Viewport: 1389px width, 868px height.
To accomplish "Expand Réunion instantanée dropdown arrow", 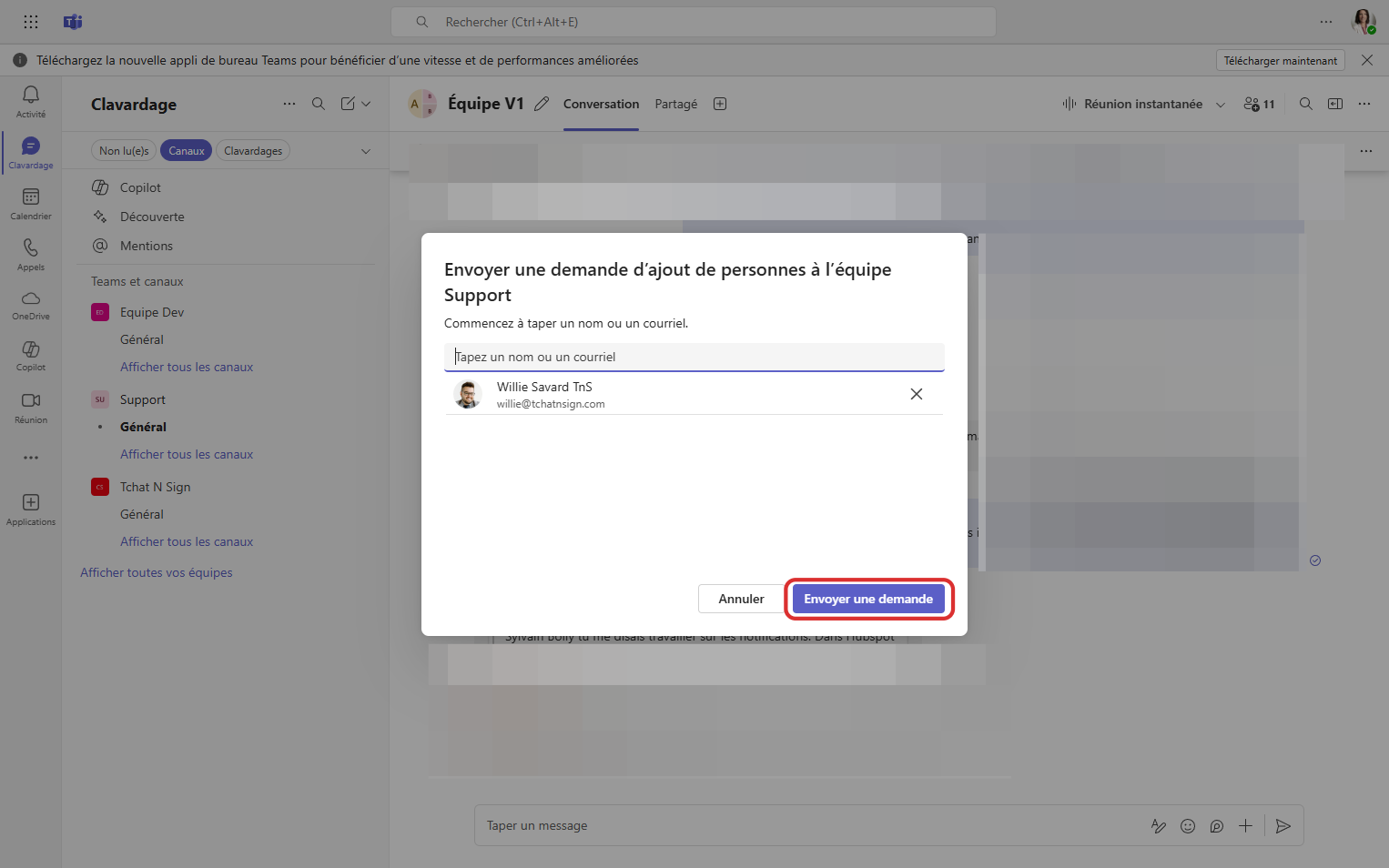I will (x=1221, y=104).
